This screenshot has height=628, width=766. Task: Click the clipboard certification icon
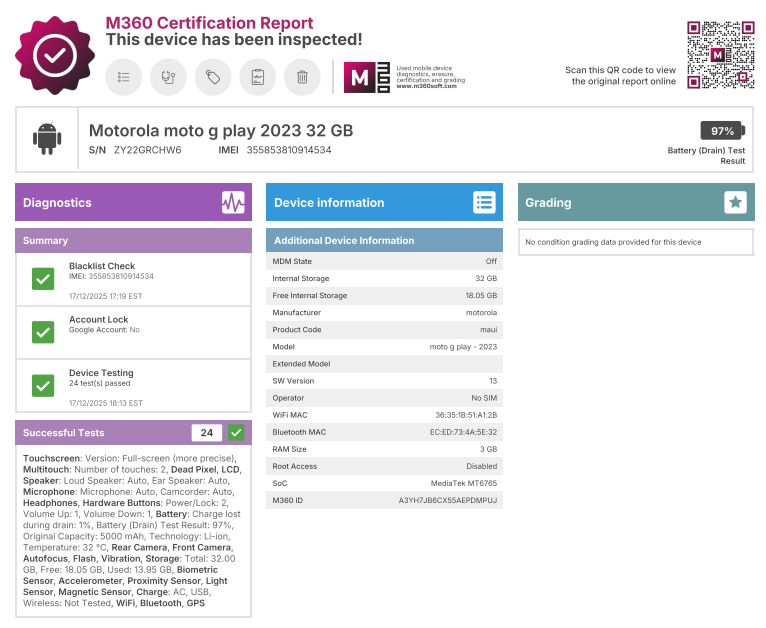[x=257, y=77]
